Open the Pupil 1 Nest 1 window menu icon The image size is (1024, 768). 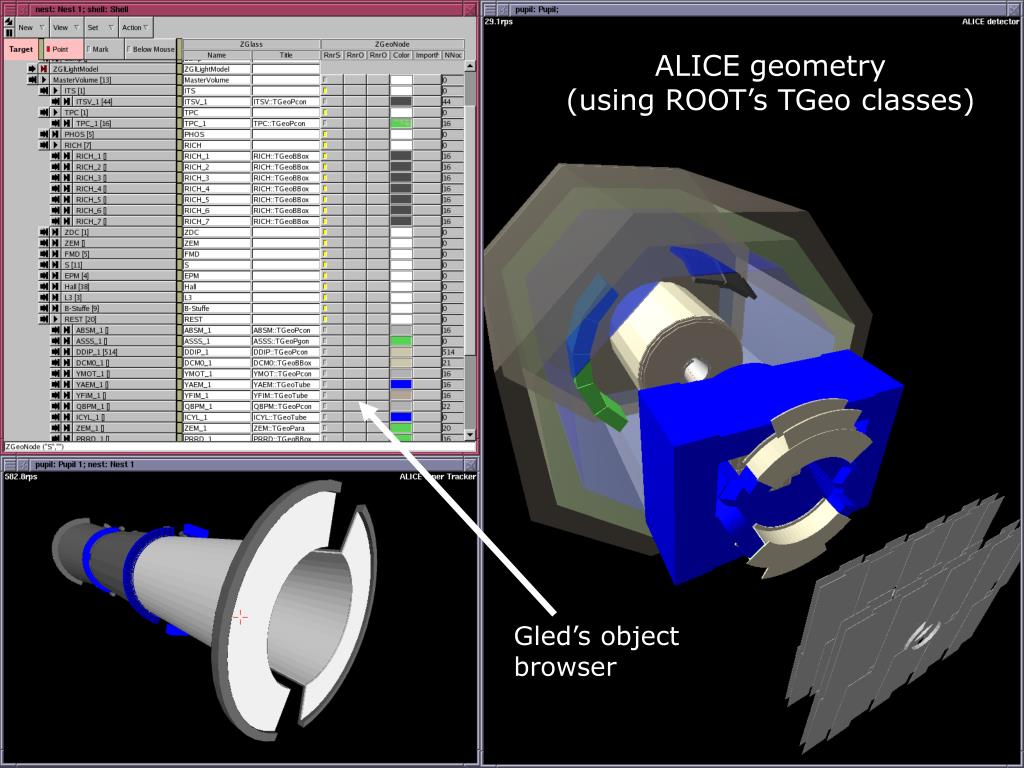[x=10, y=464]
